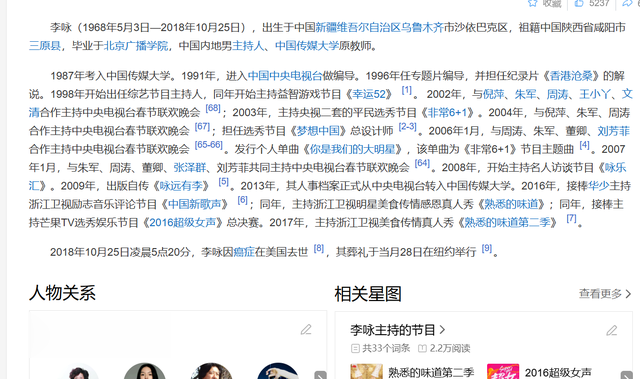Click the thumbs-up like icon
Screen dimensions: 640x379
click(579, 3)
